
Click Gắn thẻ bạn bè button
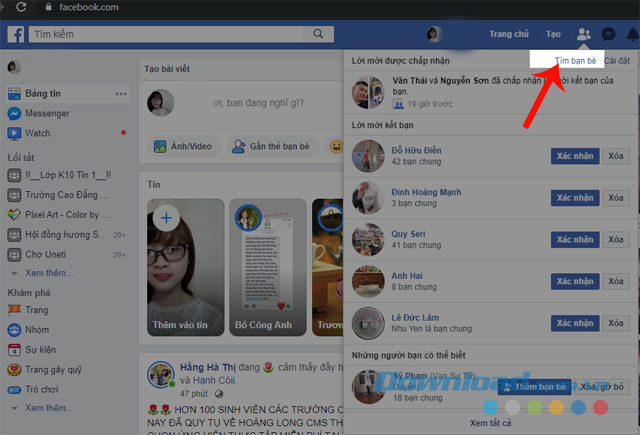271,146
